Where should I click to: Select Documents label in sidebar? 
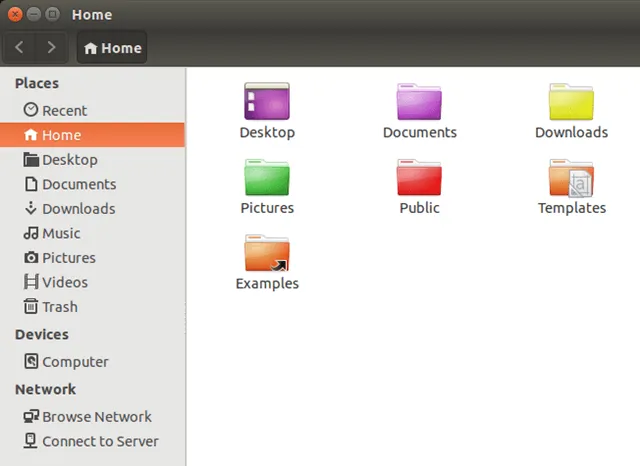click(79, 184)
